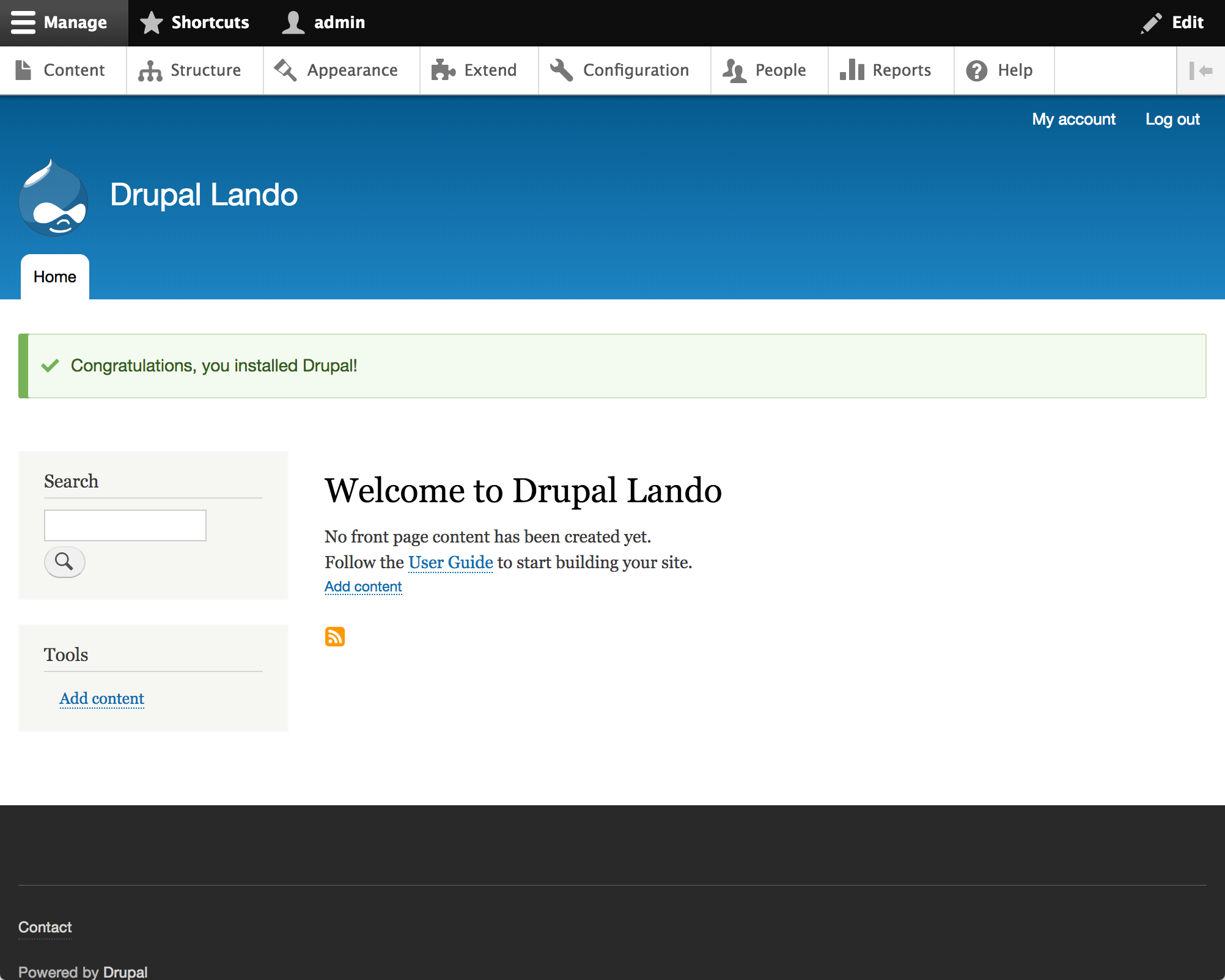Image resolution: width=1225 pixels, height=980 pixels.
Task: Open Reports via the bar chart icon
Action: 852,70
